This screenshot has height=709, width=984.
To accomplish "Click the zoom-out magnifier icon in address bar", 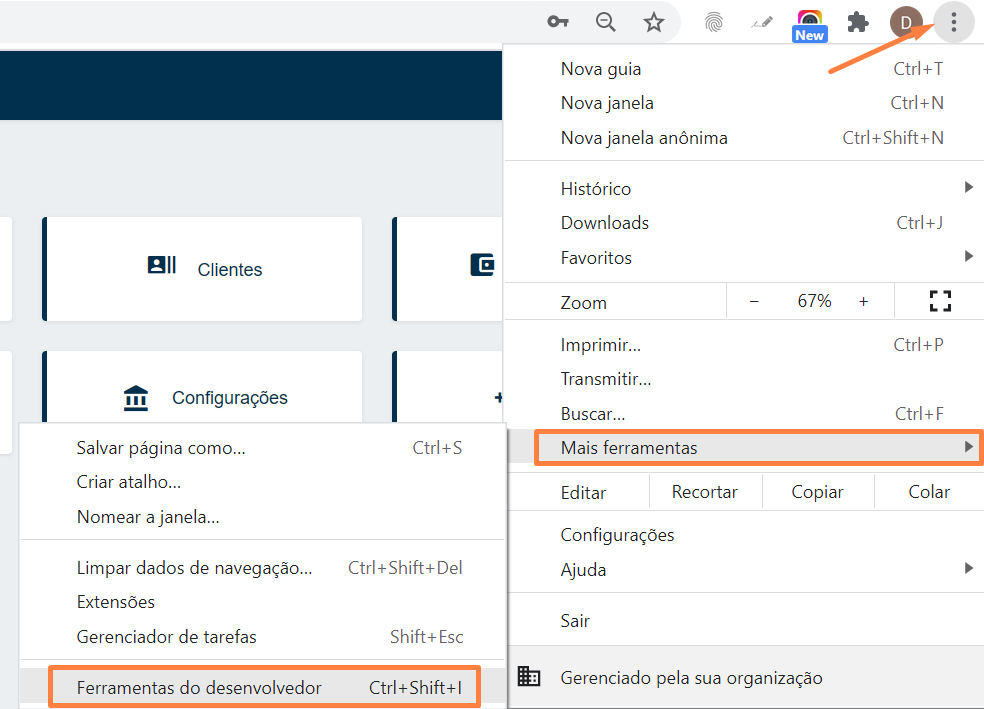I will pyautogui.click(x=606, y=23).
